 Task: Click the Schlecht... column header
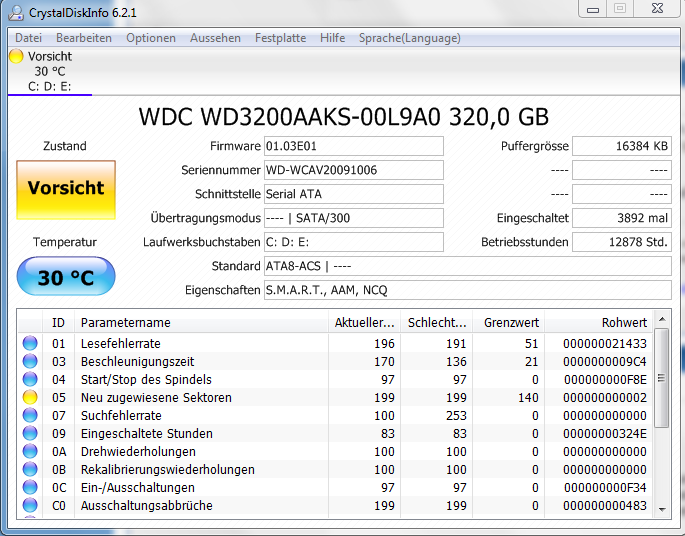point(437,322)
